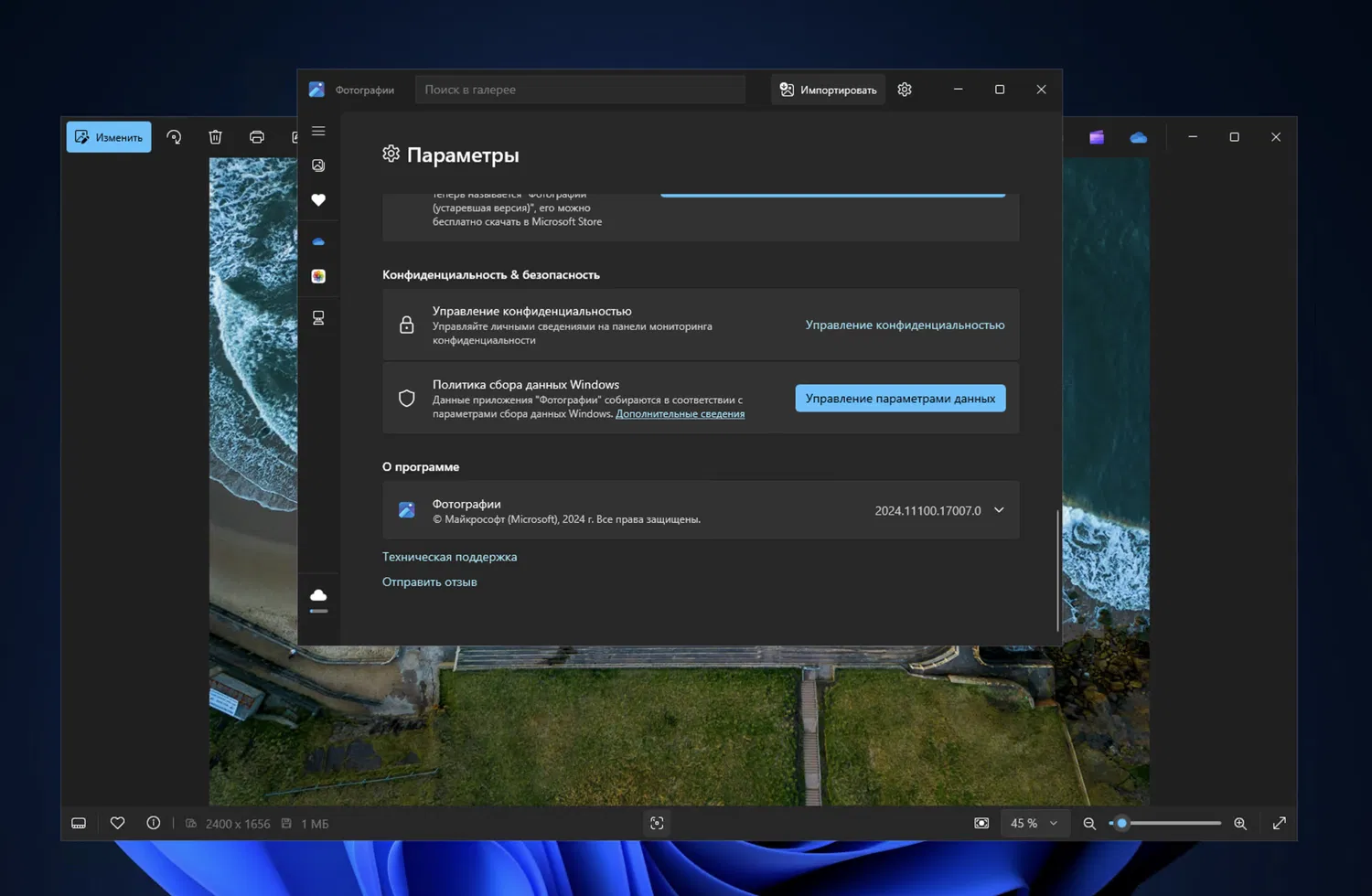
Task: Expand the Фотографии version details chevron
Action: 999,510
